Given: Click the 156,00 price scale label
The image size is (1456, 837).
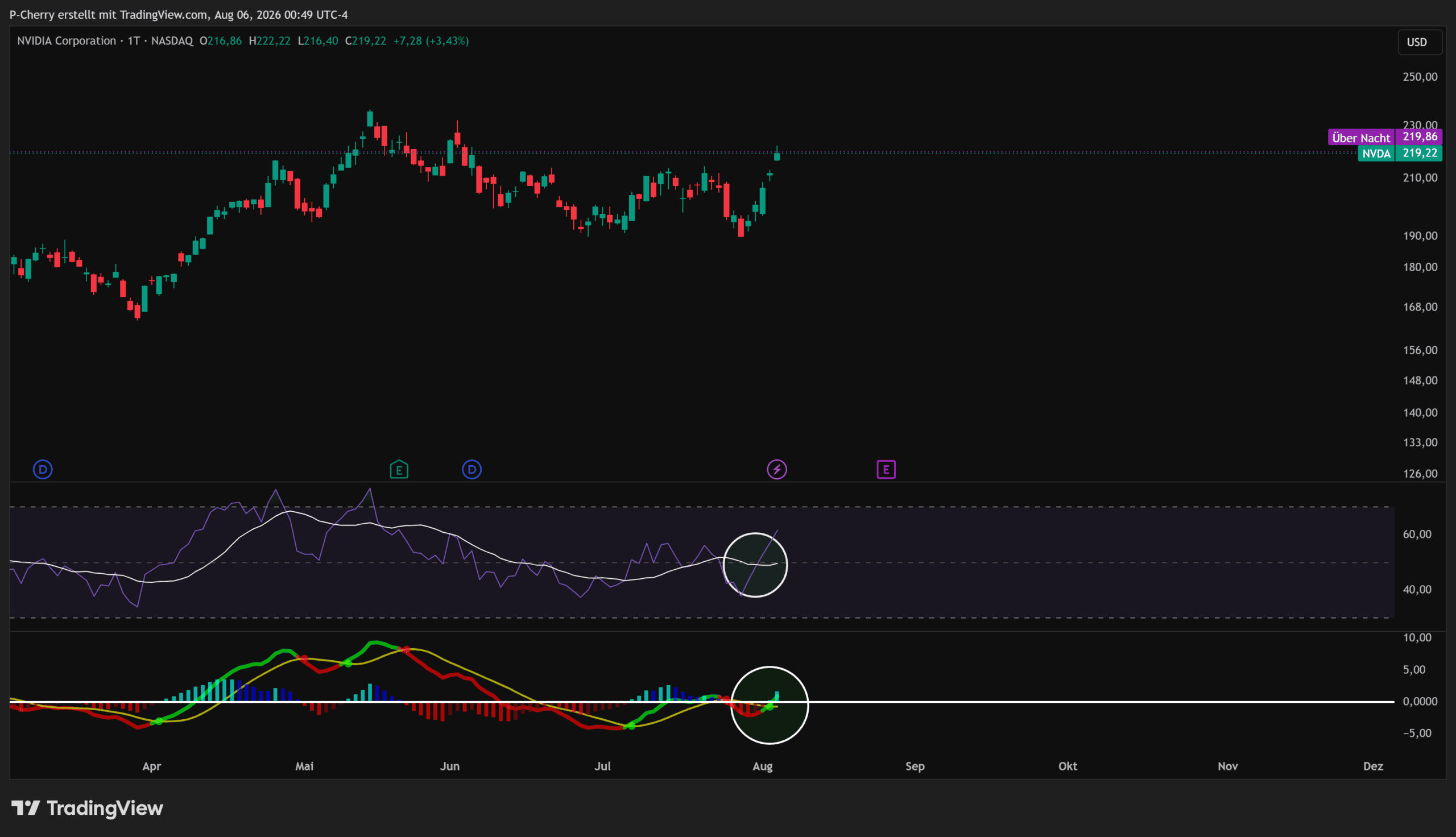Looking at the screenshot, I should point(1420,351).
